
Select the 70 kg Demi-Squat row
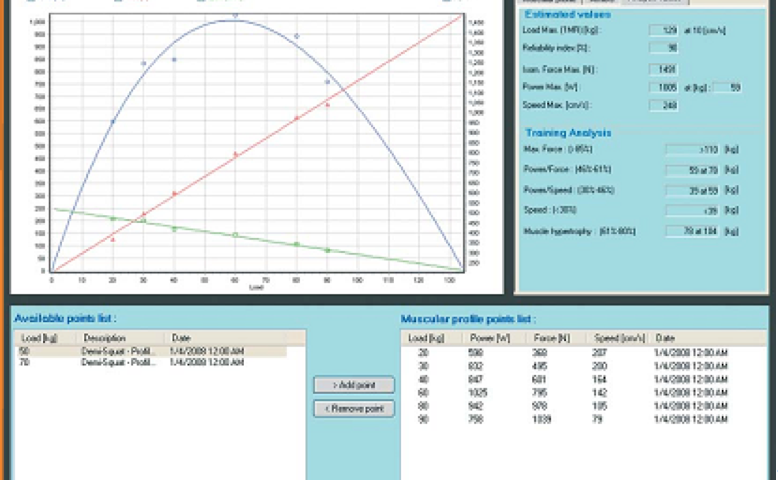tap(150, 362)
